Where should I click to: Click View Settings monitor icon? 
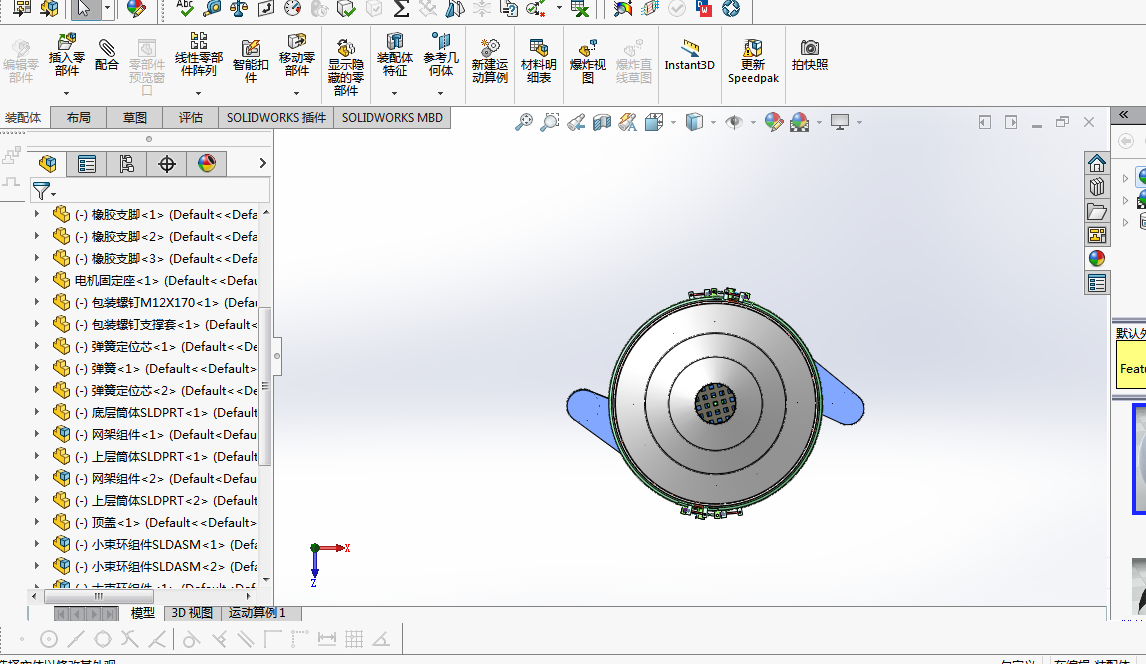840,122
